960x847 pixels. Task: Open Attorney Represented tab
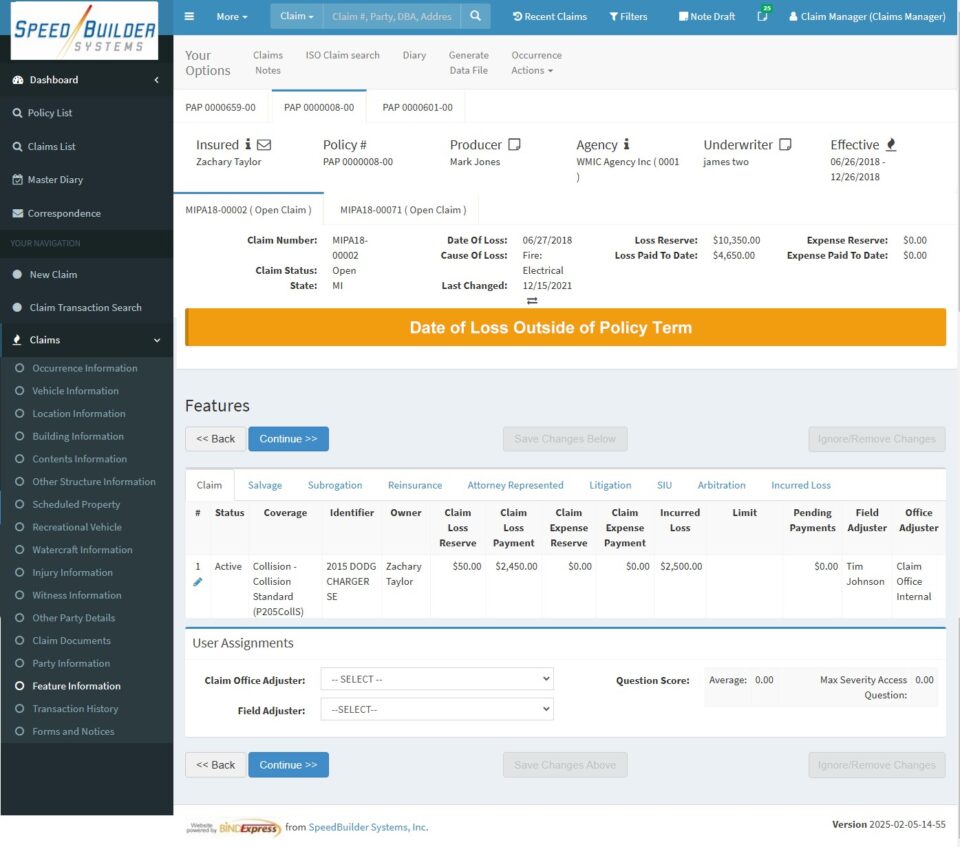click(515, 485)
